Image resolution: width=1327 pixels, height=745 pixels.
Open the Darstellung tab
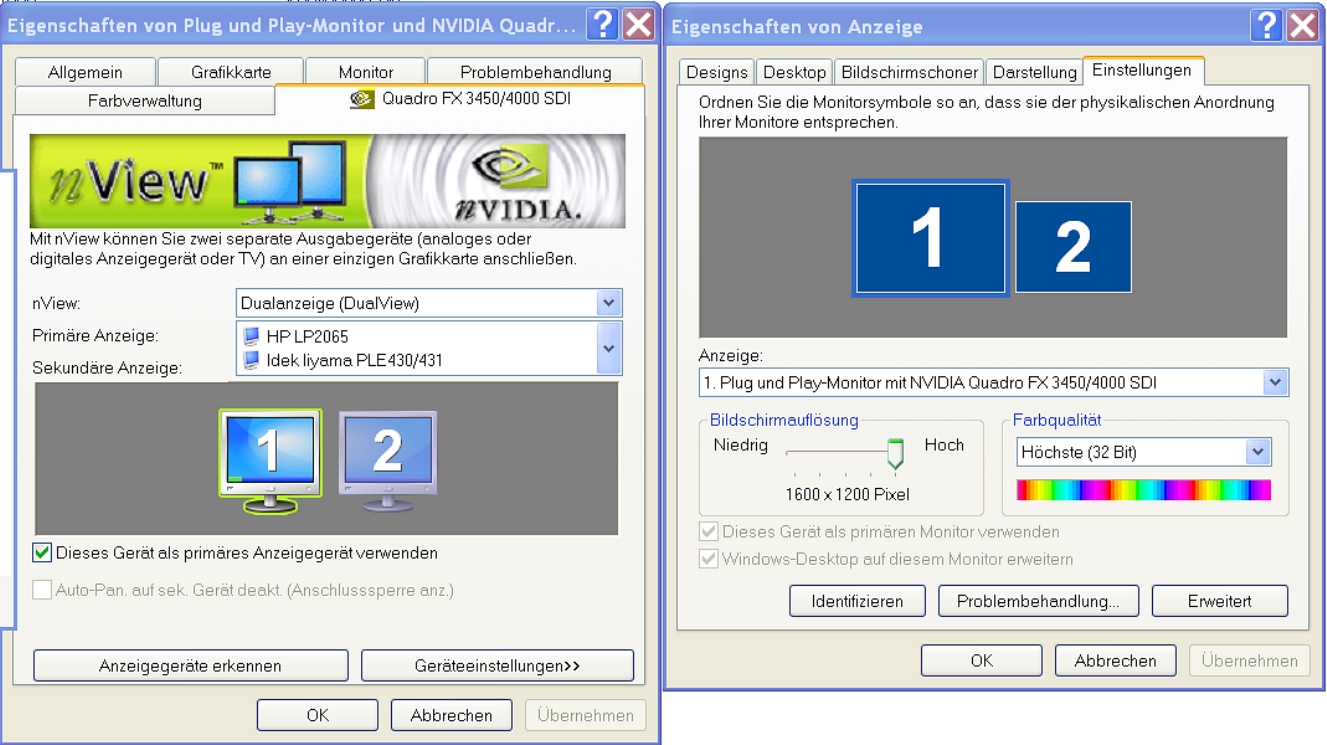point(1034,72)
